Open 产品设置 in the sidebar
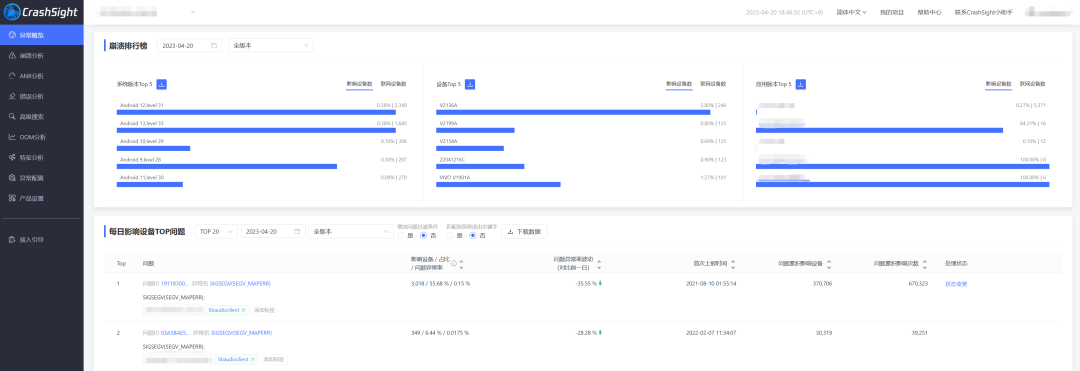This screenshot has width=1080, height=371. pos(41,198)
